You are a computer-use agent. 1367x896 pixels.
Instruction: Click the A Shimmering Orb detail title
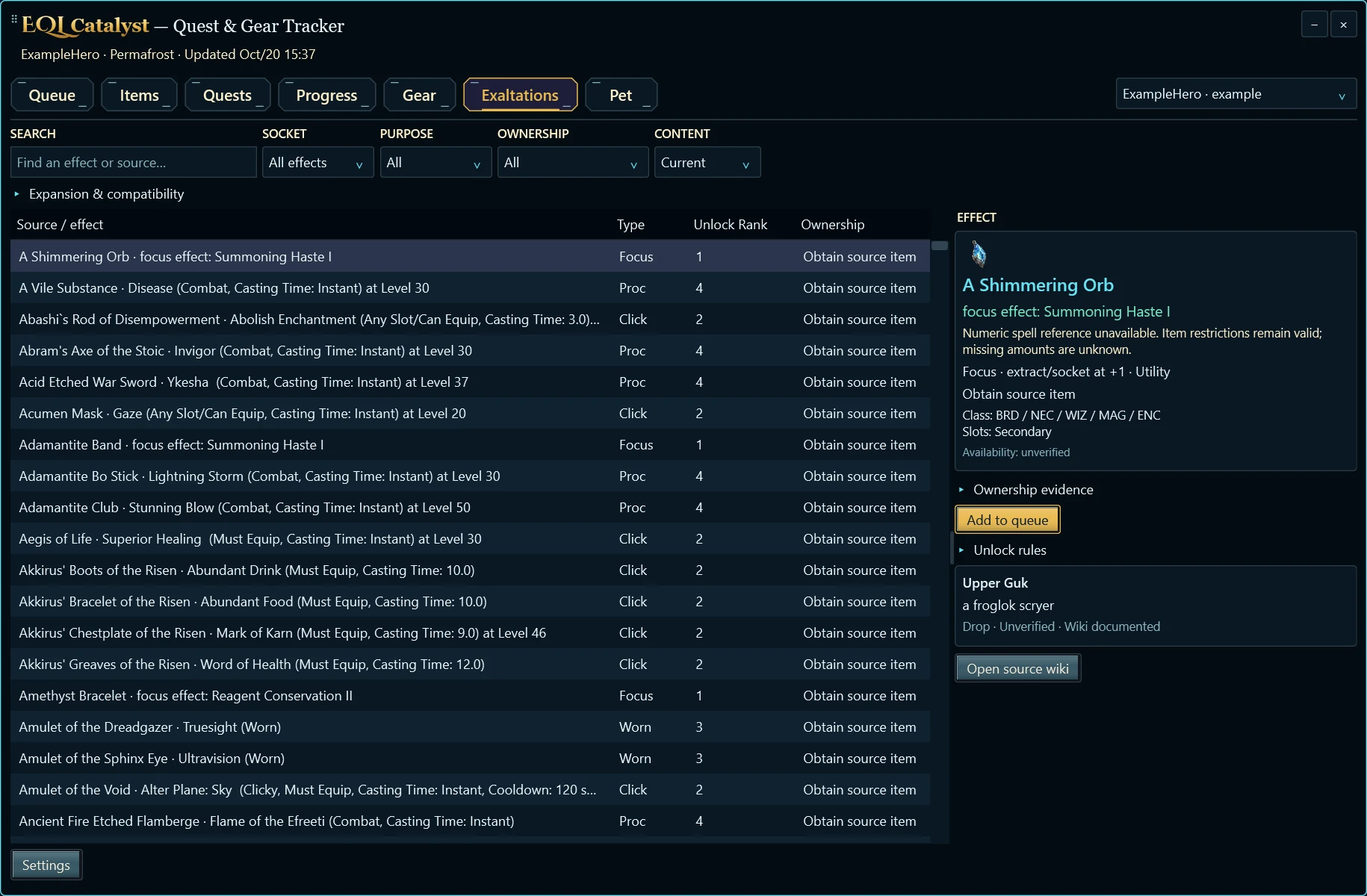coord(1038,285)
